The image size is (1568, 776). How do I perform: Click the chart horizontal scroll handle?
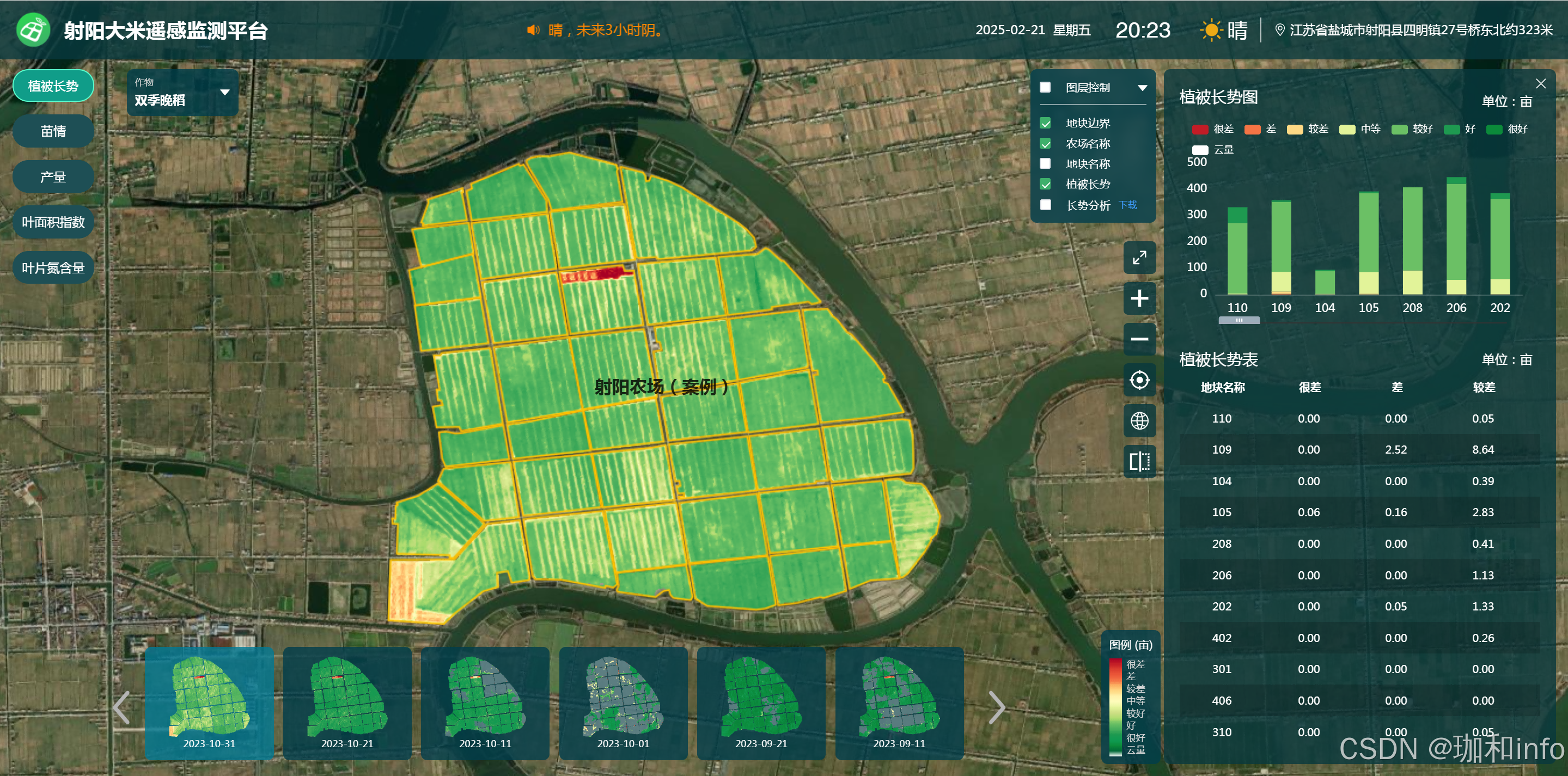(x=1238, y=320)
